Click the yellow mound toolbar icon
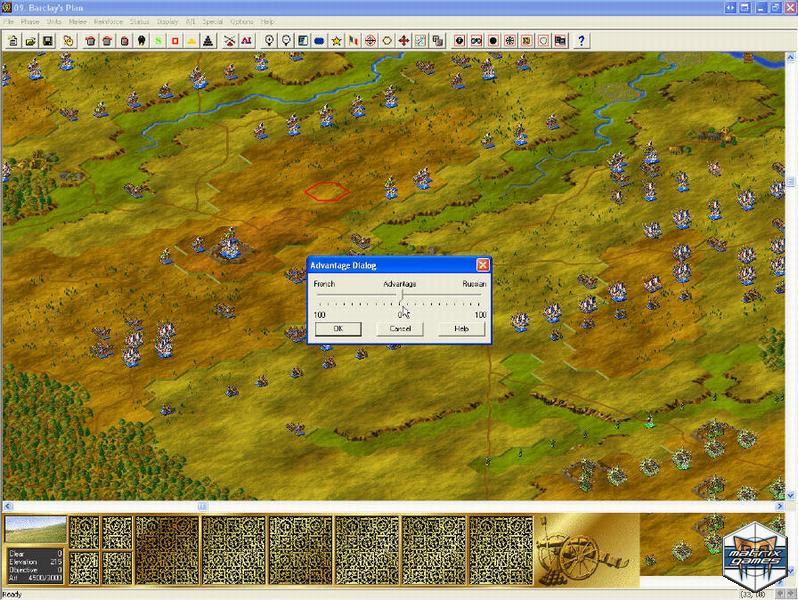The height and width of the screenshot is (600, 798). 191,41
